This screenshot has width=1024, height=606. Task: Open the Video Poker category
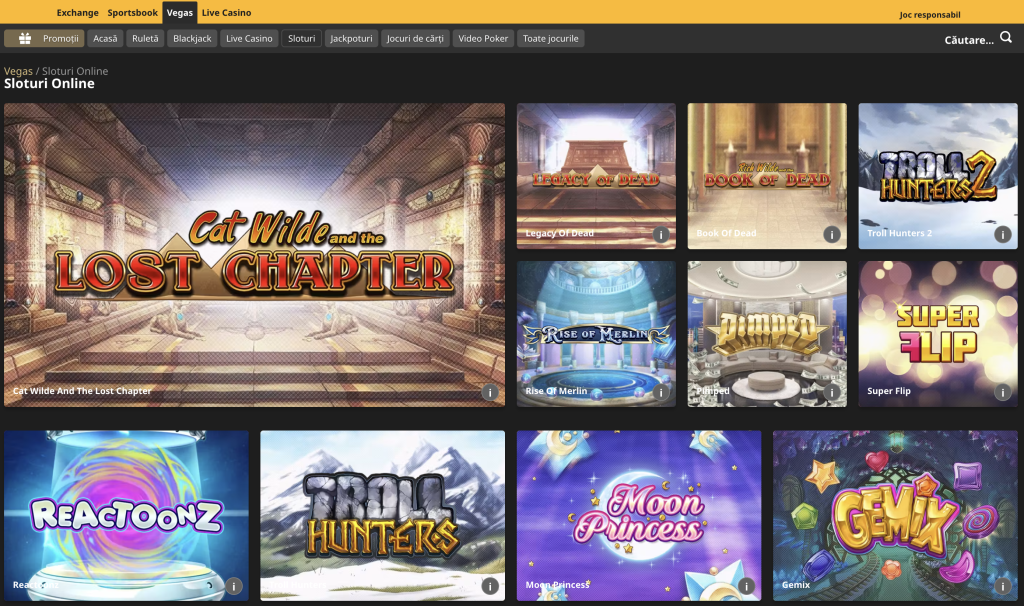pyautogui.click(x=483, y=39)
